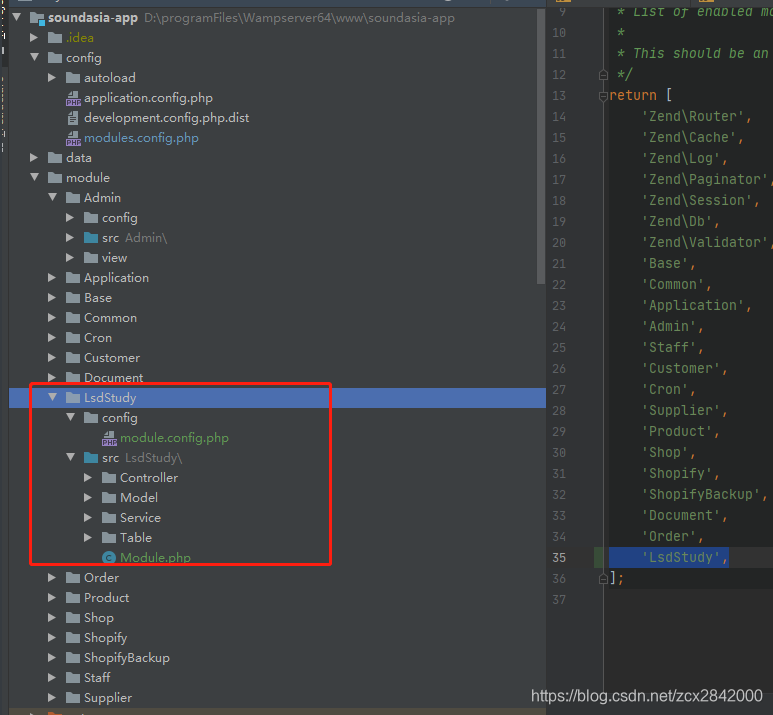
Task: Click the Supplier folder icon
Action: (73, 697)
